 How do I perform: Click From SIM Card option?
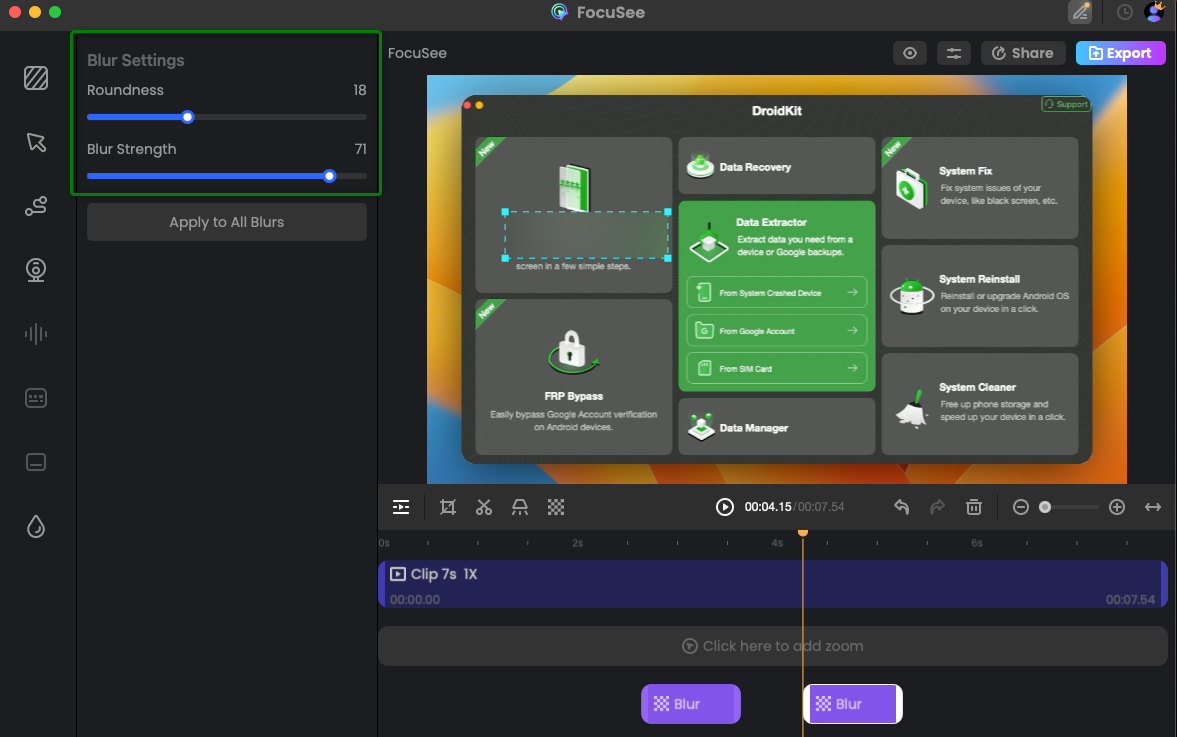tap(777, 368)
